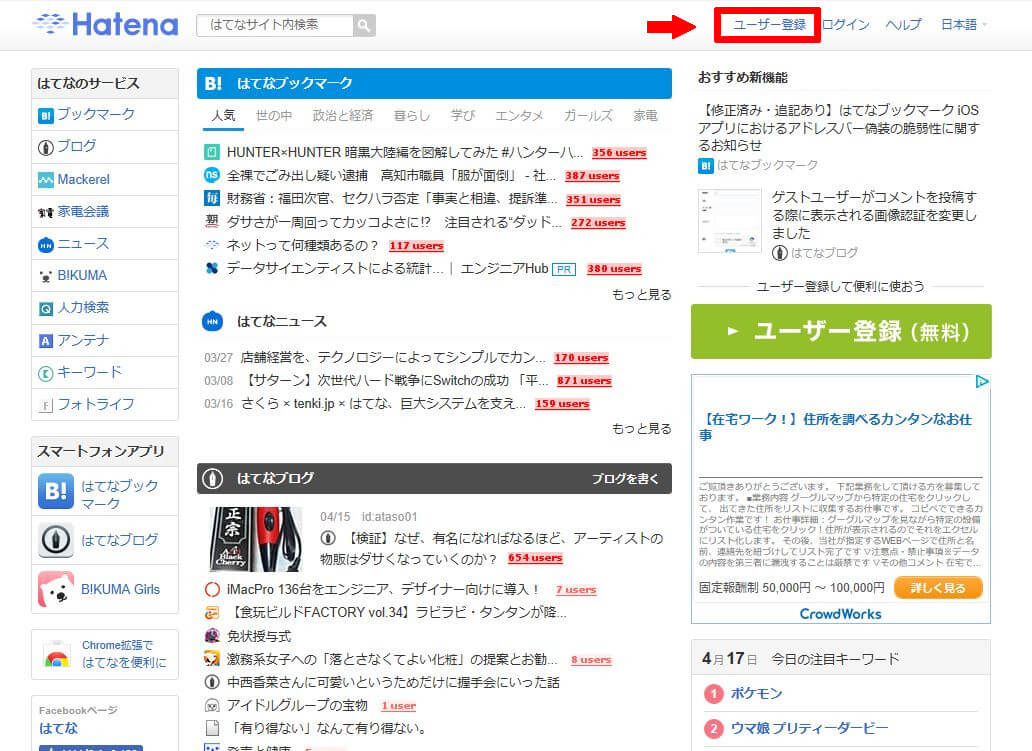This screenshot has height=751, width=1032.
Task: Click the アンテナ sidebar icon
Action: 45,340
